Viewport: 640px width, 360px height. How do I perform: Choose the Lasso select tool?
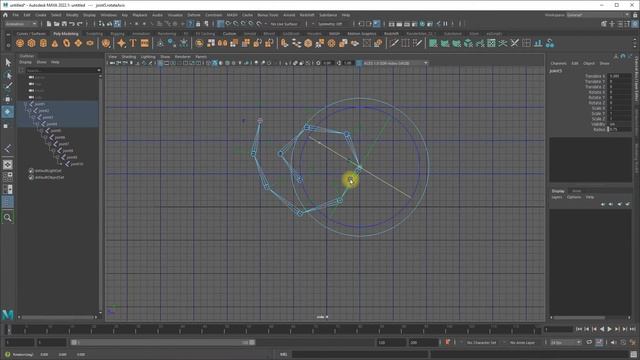(x=8, y=75)
